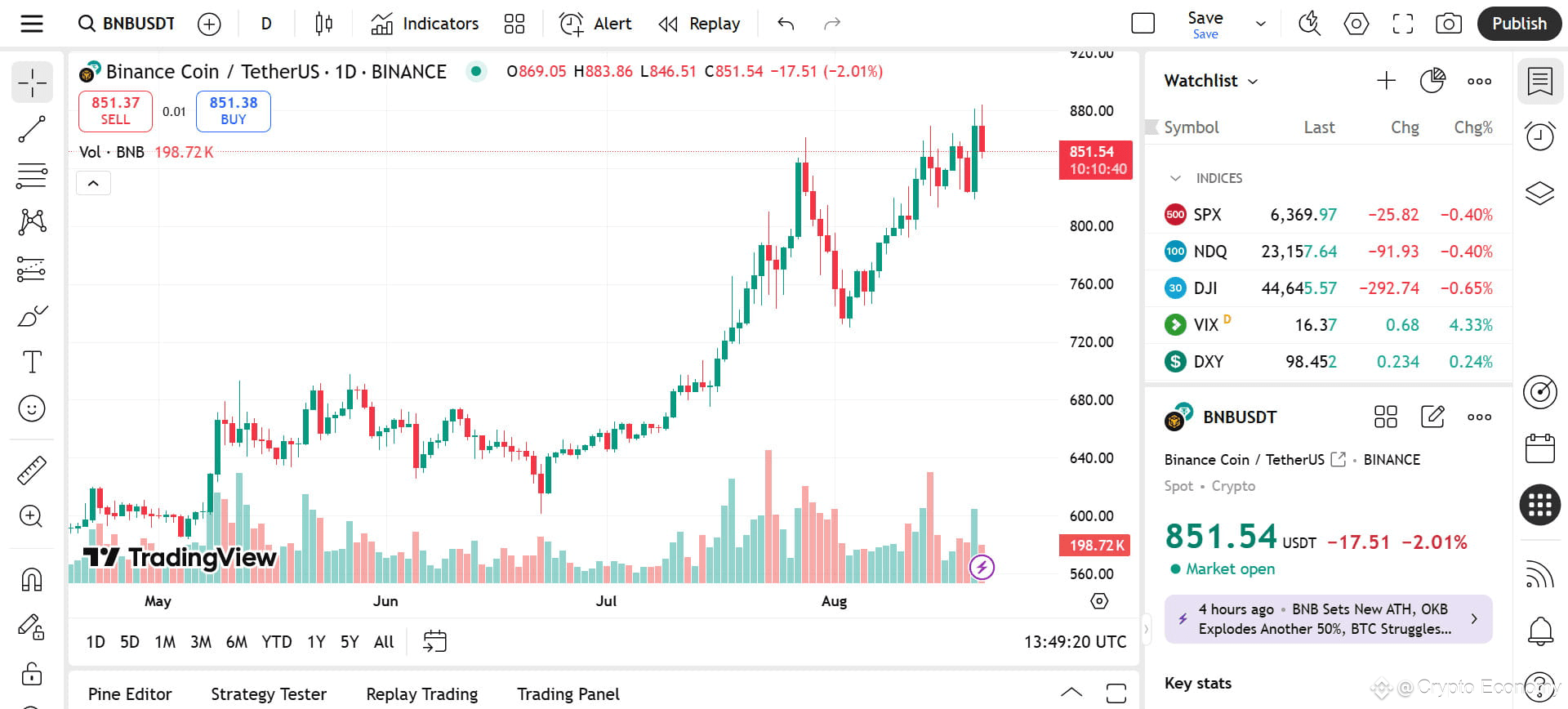
Task: Select the trend line drawing tool
Action: click(32, 129)
